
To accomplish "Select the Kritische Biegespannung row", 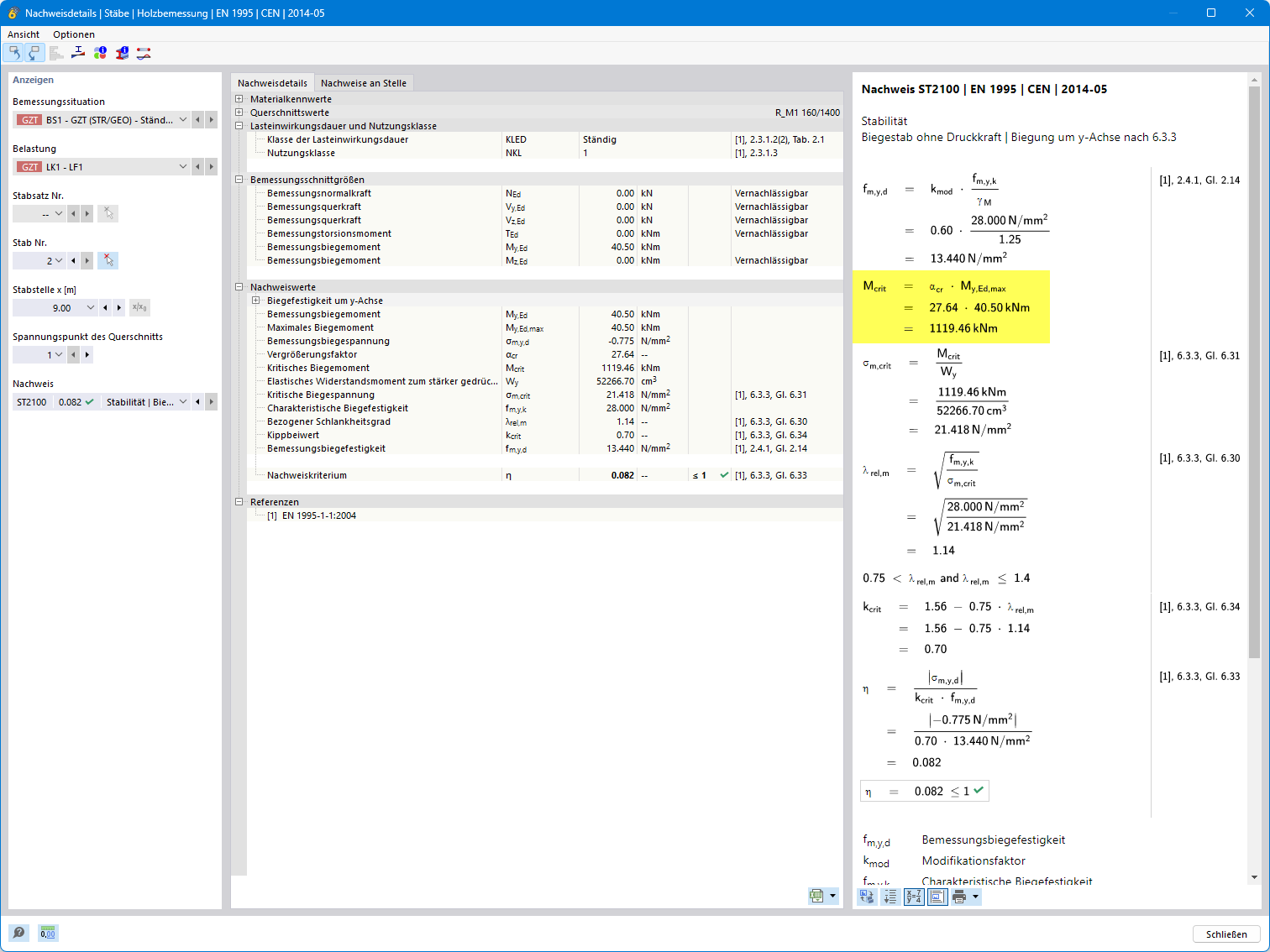I will tap(545, 395).
